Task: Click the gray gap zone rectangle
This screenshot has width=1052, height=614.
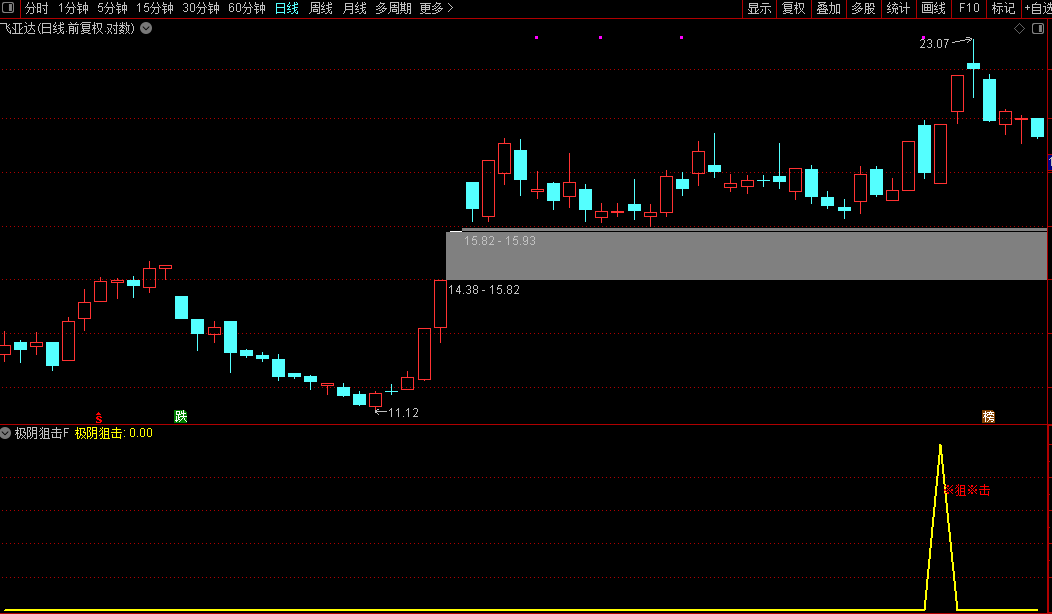Action: (746, 256)
